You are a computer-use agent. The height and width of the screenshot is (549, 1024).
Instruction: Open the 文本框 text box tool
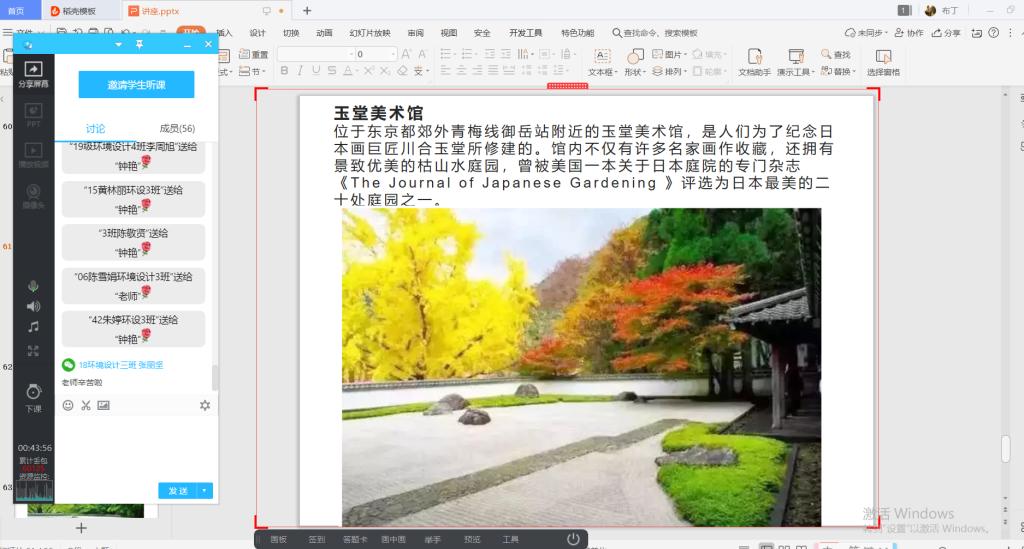pyautogui.click(x=601, y=62)
